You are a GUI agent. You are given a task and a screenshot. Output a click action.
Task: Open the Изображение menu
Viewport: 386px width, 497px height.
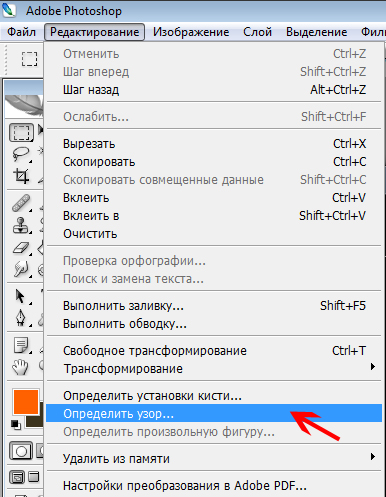click(x=191, y=32)
